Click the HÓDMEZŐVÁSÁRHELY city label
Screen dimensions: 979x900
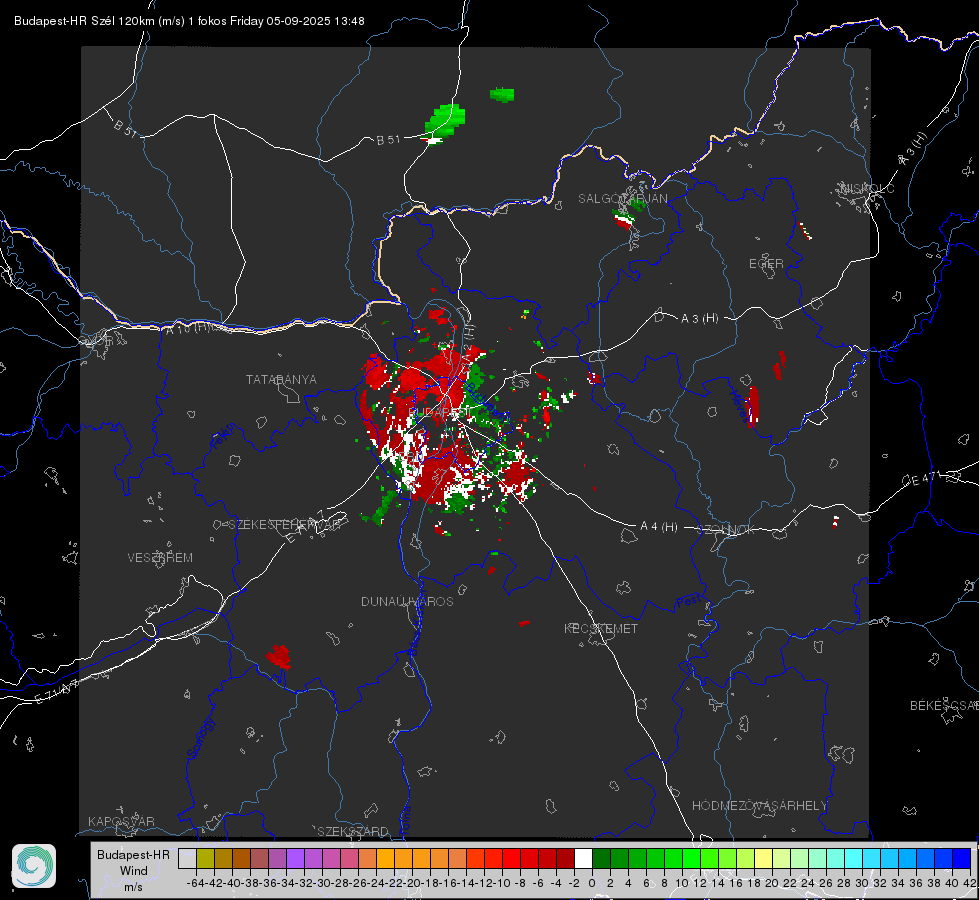pyautogui.click(x=759, y=806)
